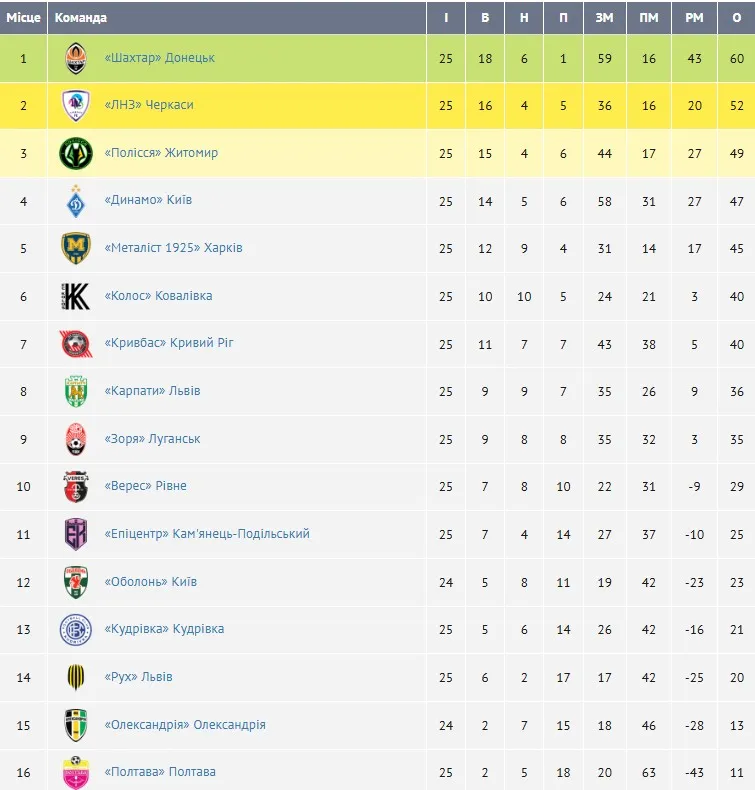Click the Zorya Luhansk club emblem
Image resolution: width=755 pixels, height=790 pixels.
[76, 439]
